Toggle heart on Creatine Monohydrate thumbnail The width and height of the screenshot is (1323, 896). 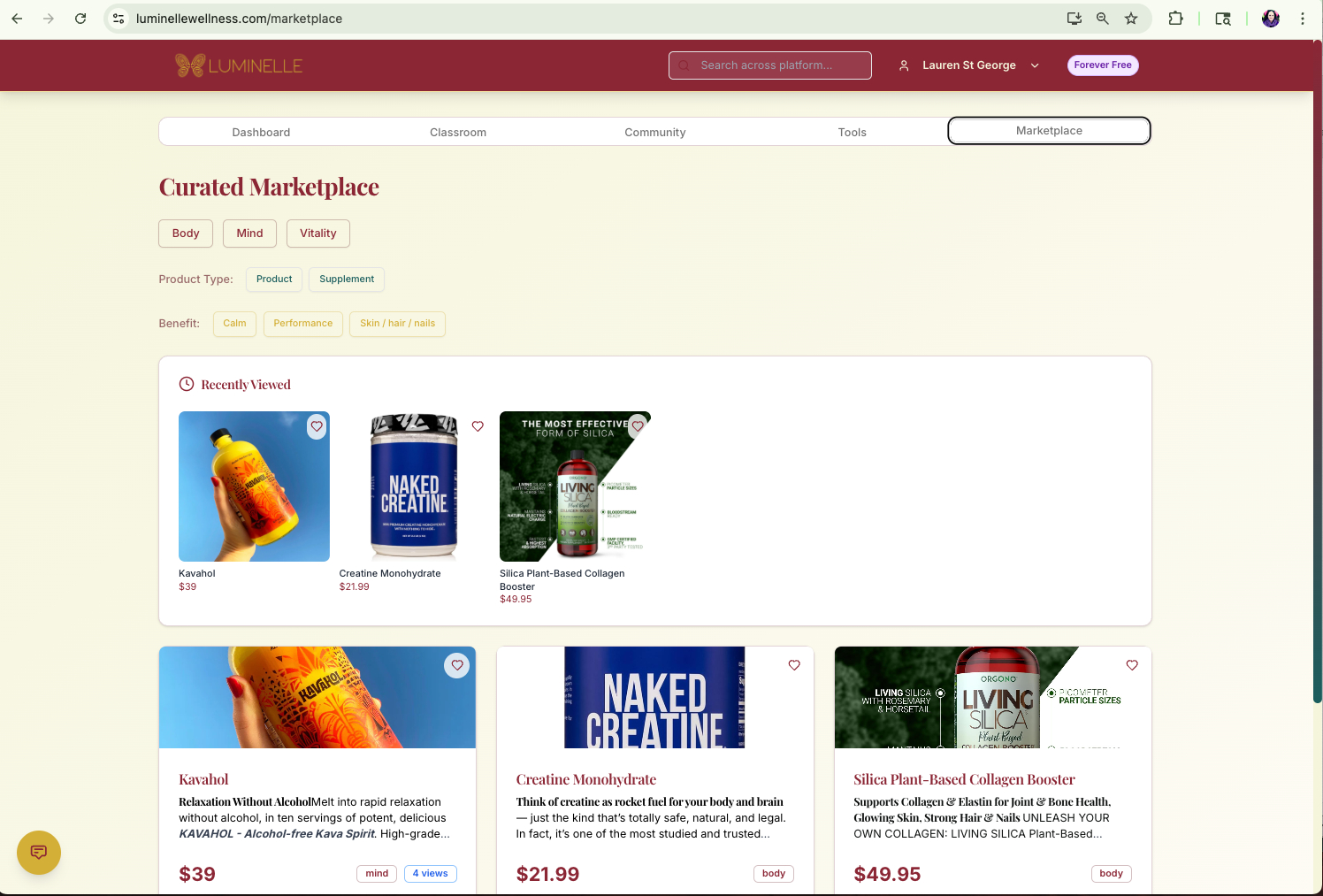[x=478, y=426]
